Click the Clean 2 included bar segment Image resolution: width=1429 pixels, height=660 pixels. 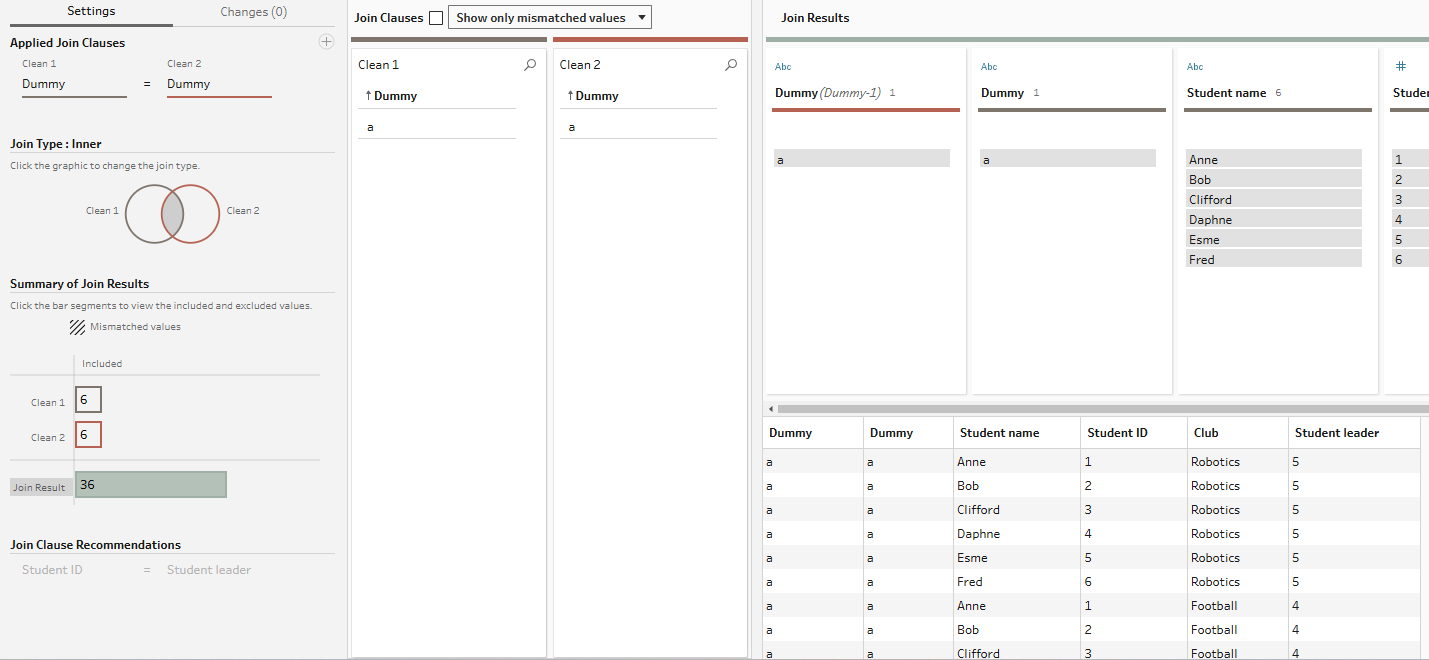pos(88,435)
